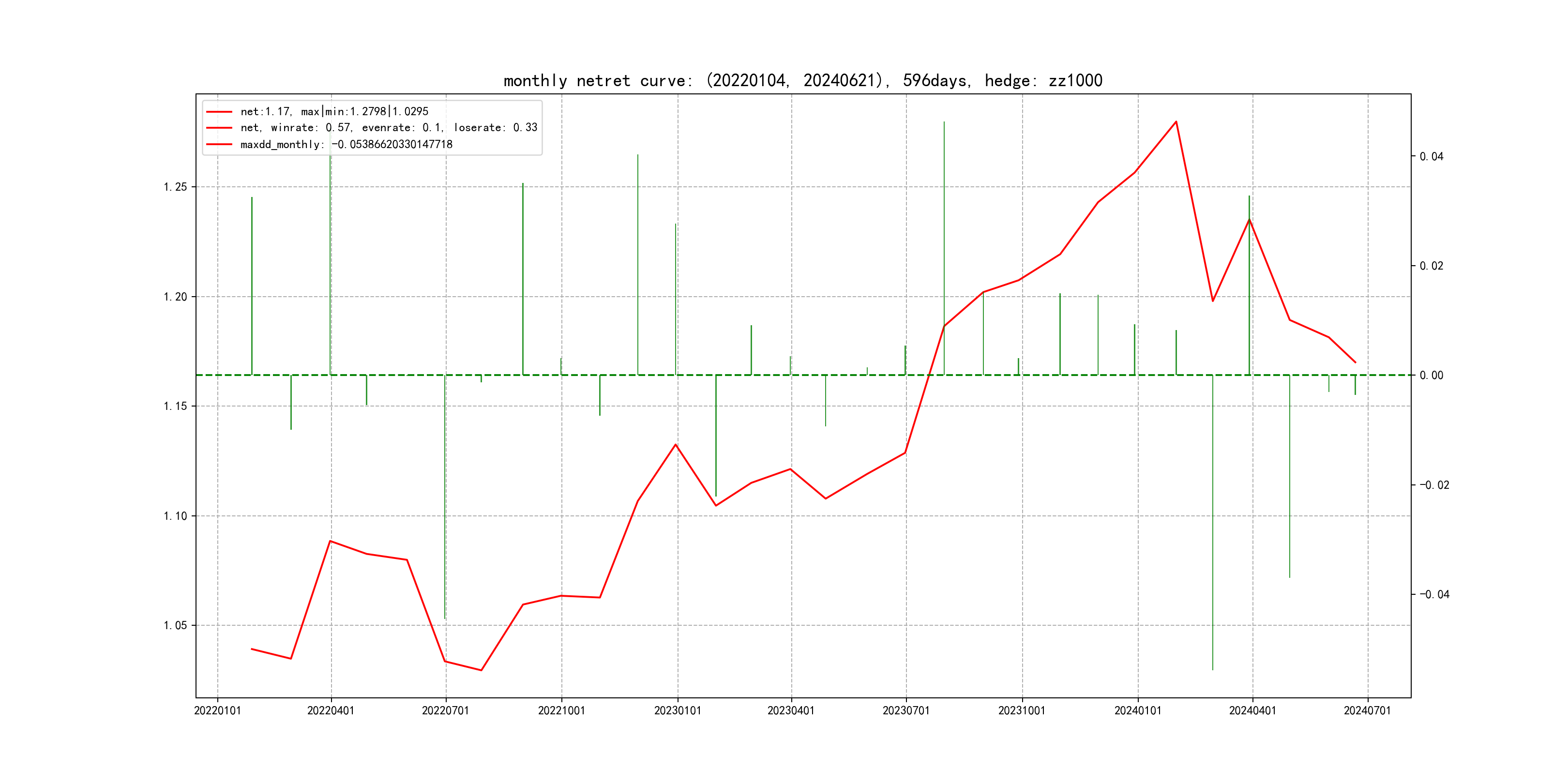Click the red line beside net:1.17 legend entry
Viewport: 1568px width, 784px height.
[219, 112]
